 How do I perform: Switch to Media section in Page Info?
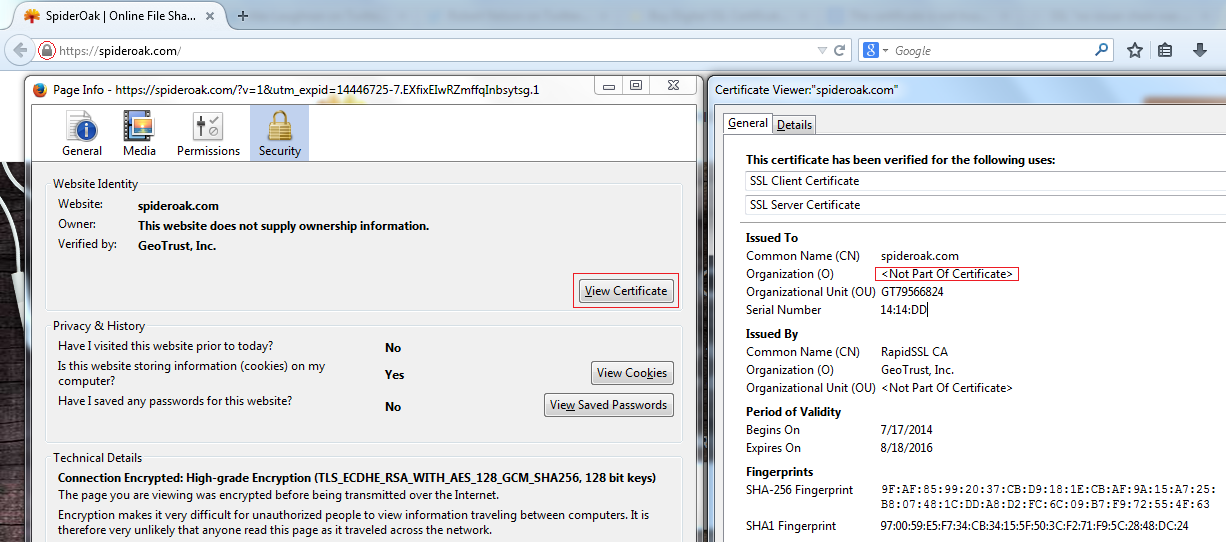[x=139, y=134]
